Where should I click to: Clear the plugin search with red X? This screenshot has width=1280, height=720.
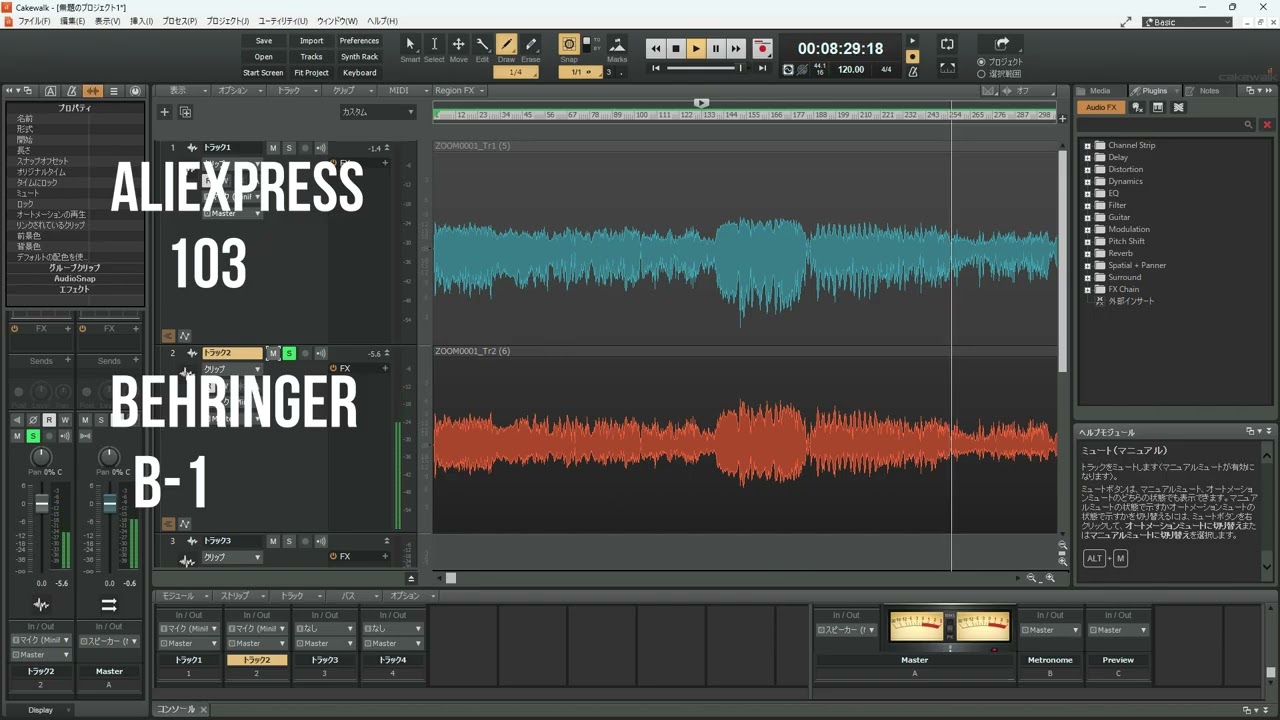click(1267, 125)
